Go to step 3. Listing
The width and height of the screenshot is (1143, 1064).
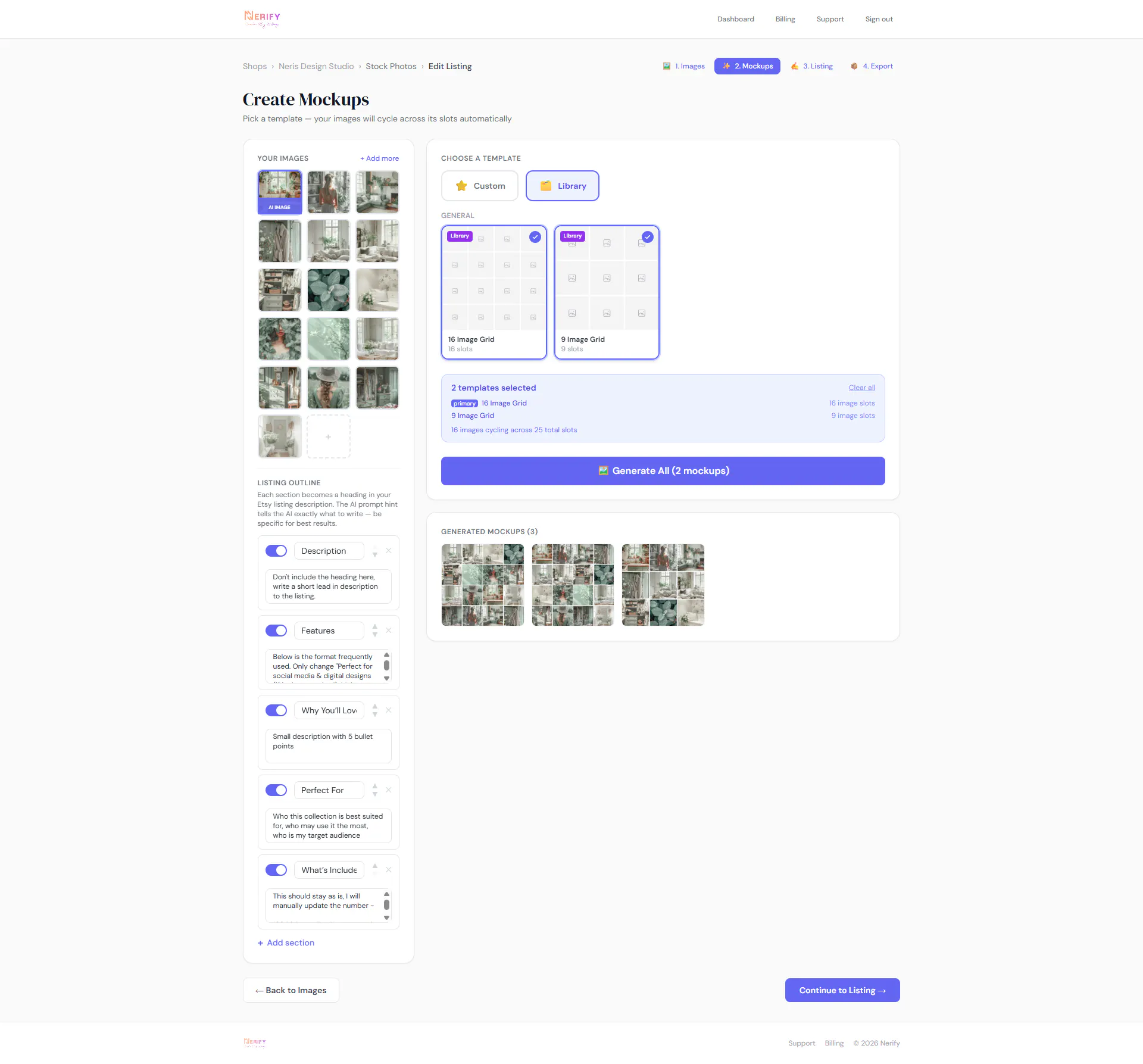[811, 66]
